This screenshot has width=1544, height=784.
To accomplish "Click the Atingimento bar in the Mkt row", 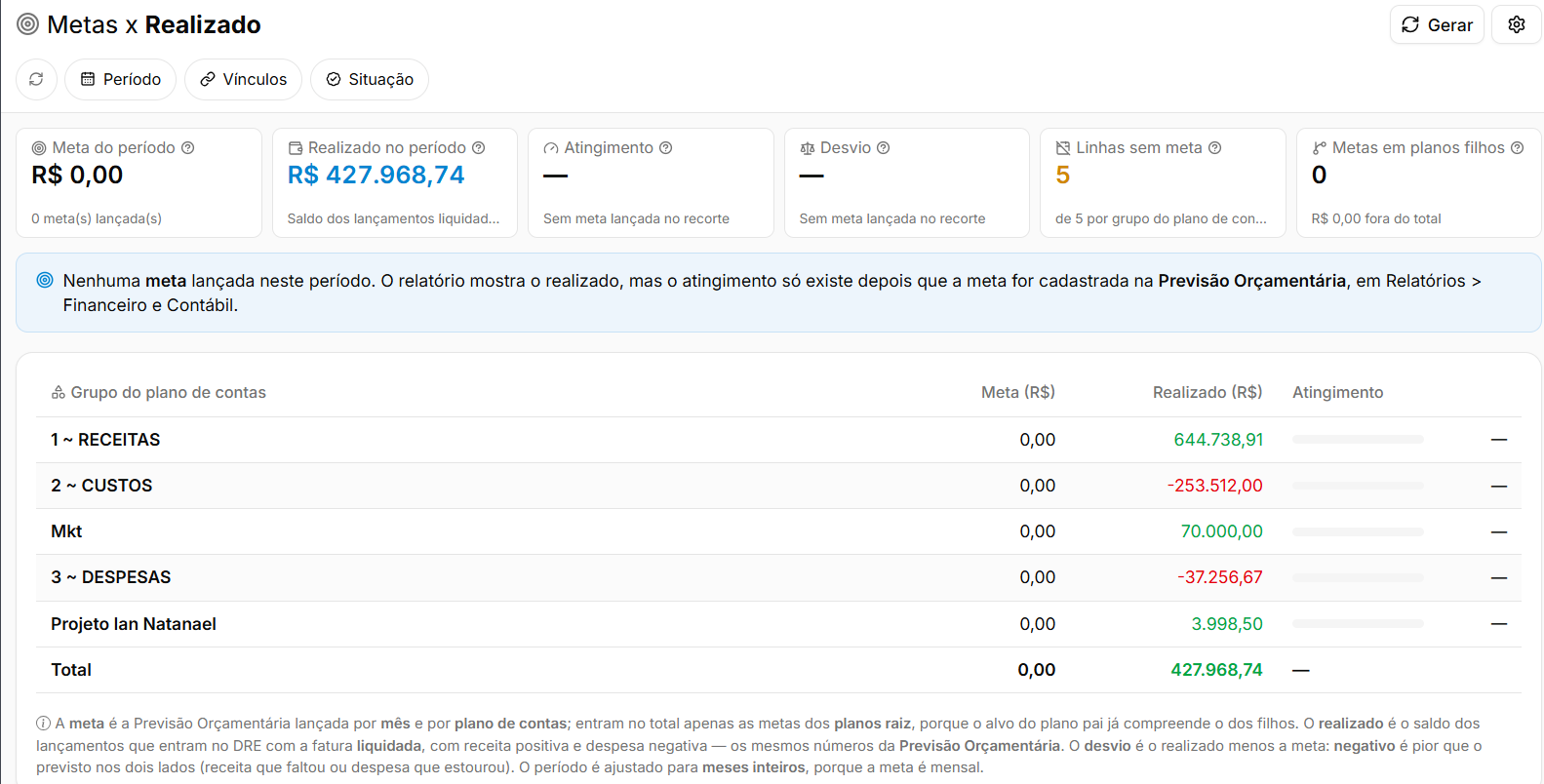I will click(1358, 531).
